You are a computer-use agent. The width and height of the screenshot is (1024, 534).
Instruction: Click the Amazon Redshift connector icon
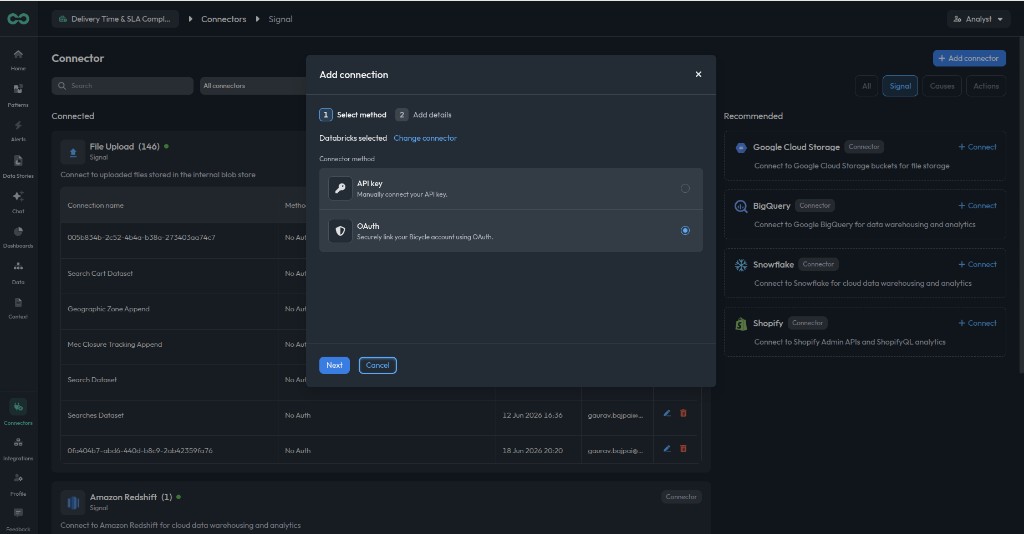pos(72,503)
